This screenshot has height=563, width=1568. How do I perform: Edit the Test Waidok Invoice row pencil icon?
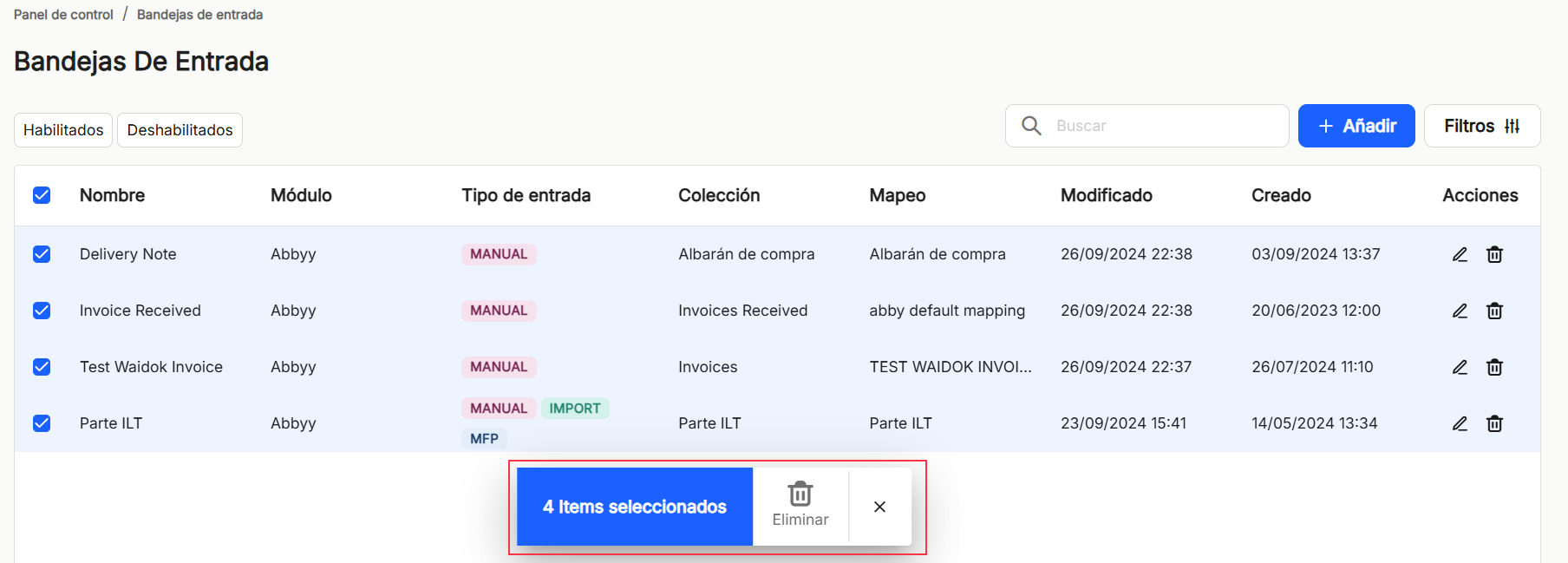(1460, 367)
